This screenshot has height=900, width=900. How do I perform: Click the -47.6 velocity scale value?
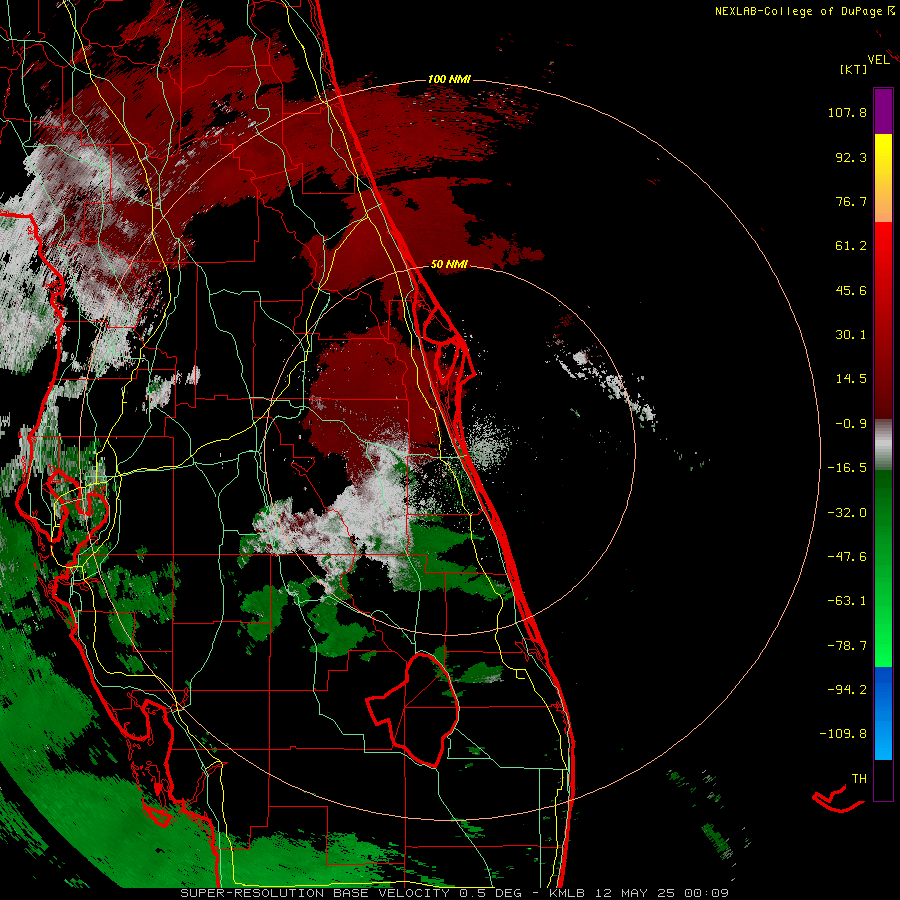pyautogui.click(x=847, y=557)
